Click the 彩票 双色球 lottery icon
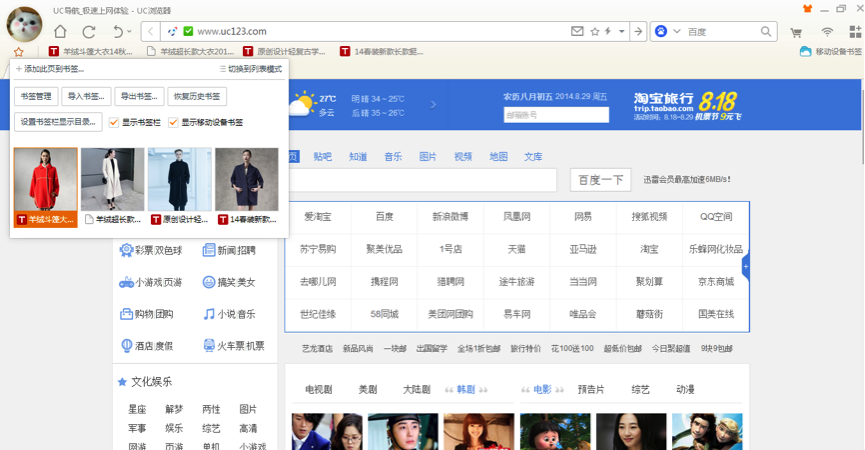Viewport: 865px width, 450px height. [126, 250]
